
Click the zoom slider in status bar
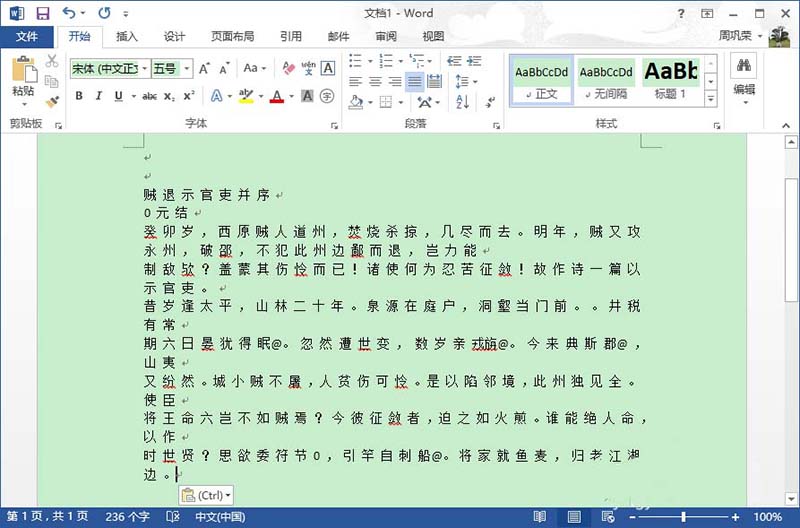pyautogui.click(x=683, y=517)
